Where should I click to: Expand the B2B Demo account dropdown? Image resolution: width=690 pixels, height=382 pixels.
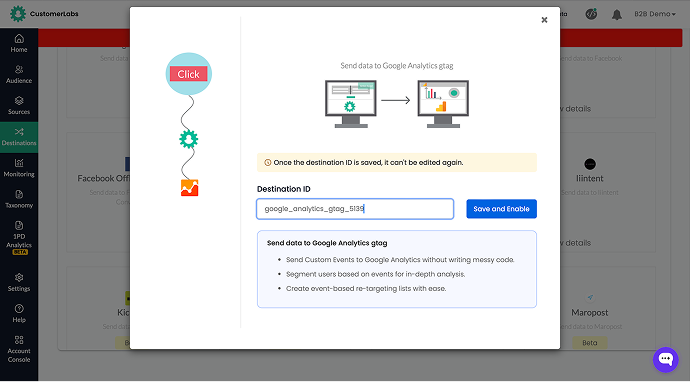coord(655,14)
